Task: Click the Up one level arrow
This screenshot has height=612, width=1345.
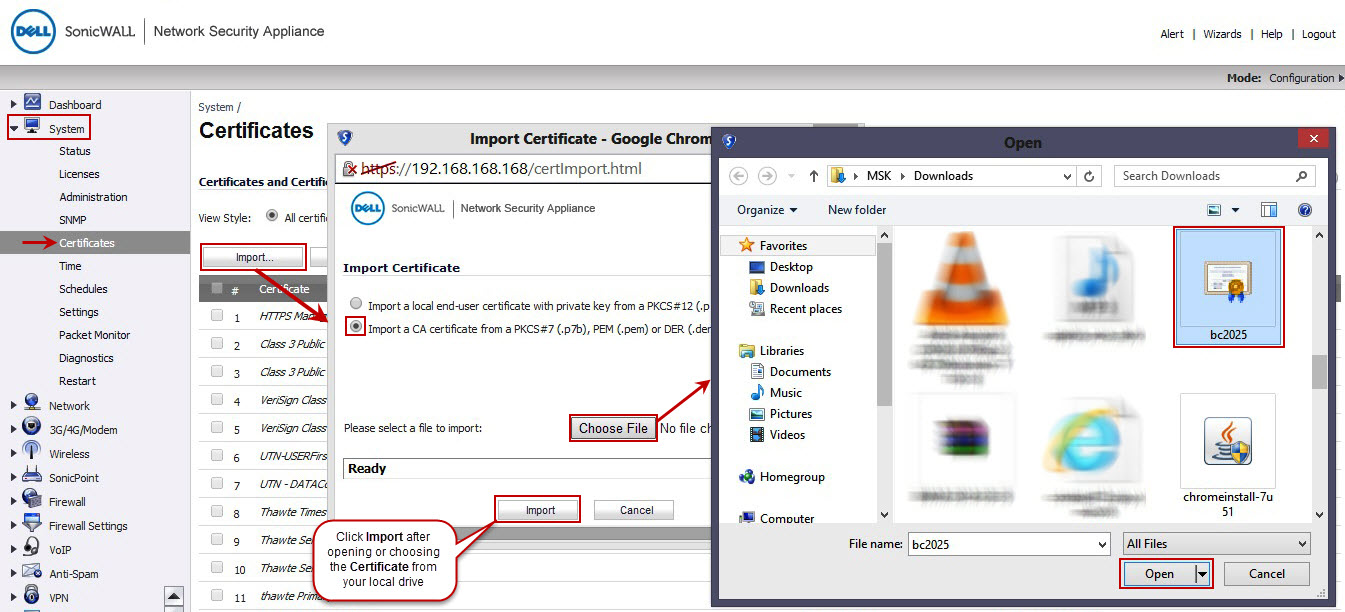Action: [x=814, y=176]
